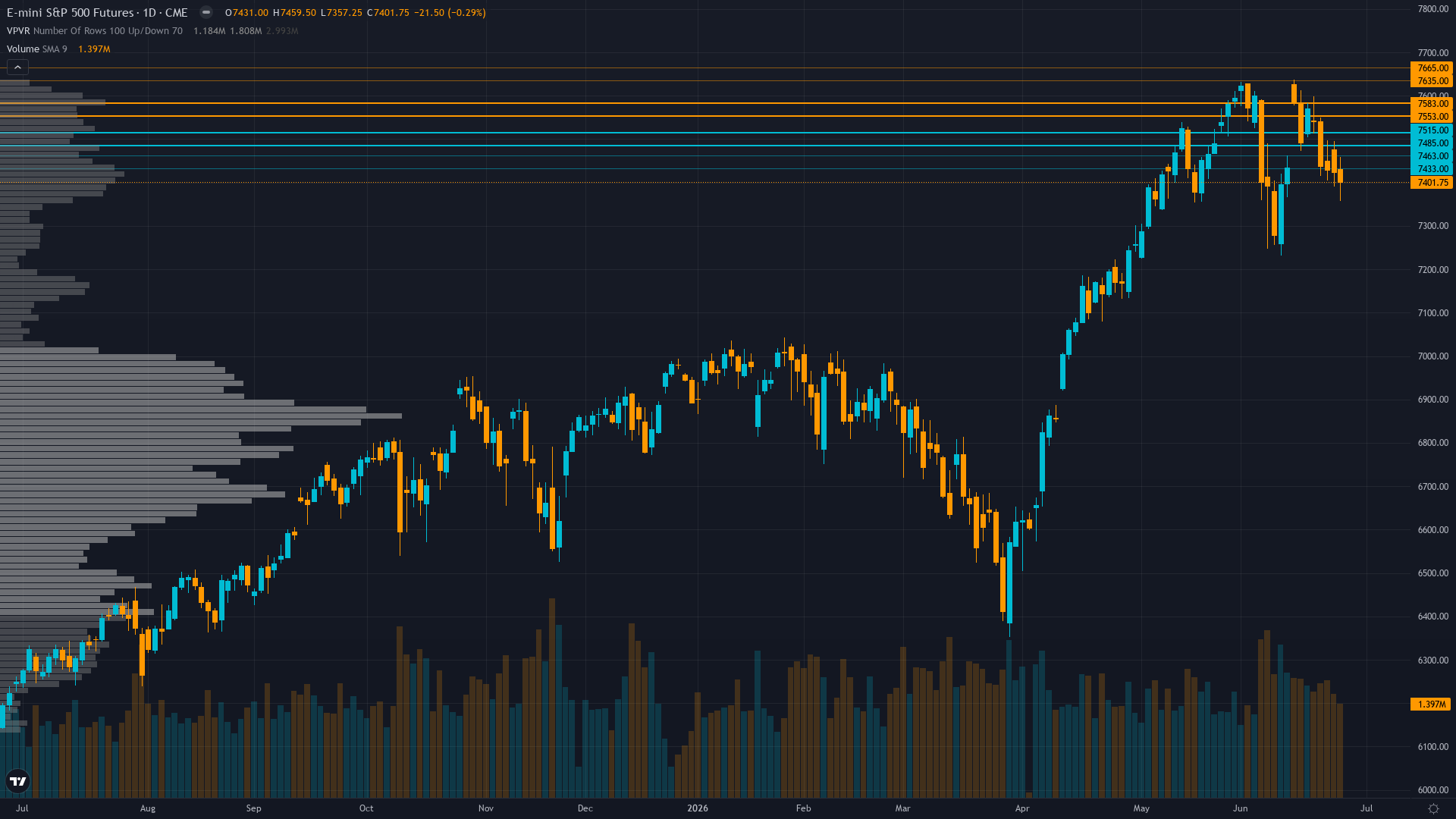Click the 7583.00 orange price label

1432,103
